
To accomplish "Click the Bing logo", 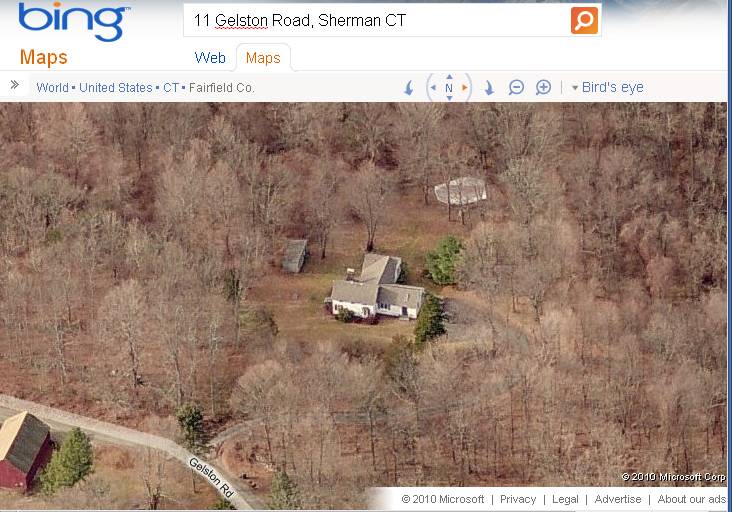I will [74, 21].
